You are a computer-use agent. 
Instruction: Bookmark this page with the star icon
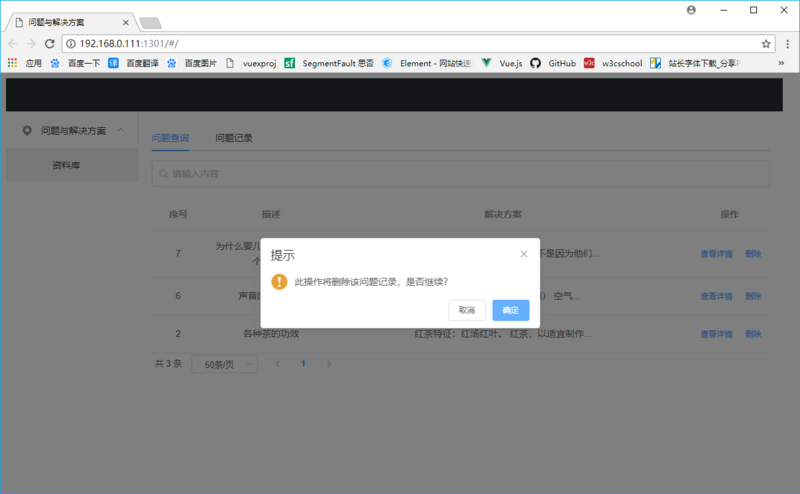766,44
